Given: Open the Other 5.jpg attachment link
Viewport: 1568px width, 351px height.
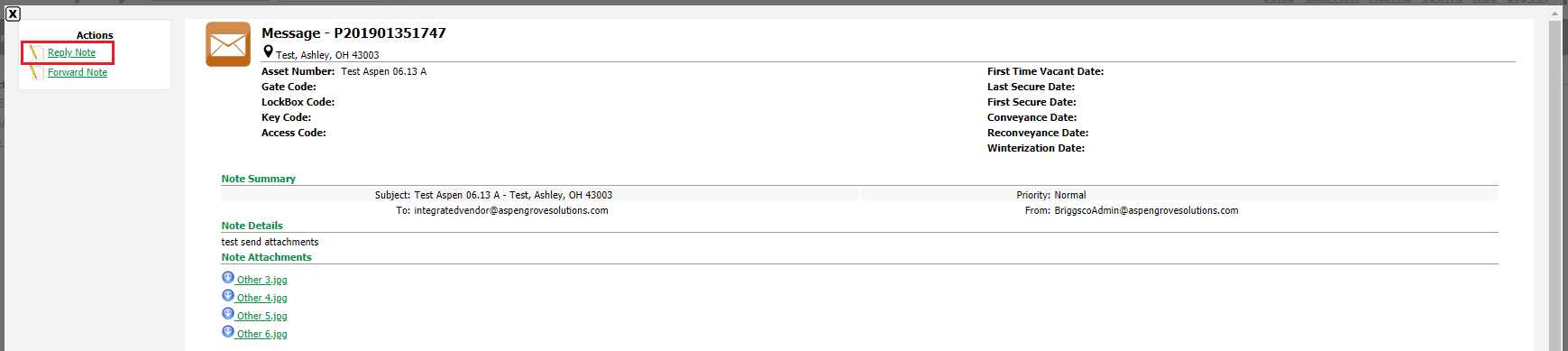Looking at the screenshot, I should pos(261,317).
